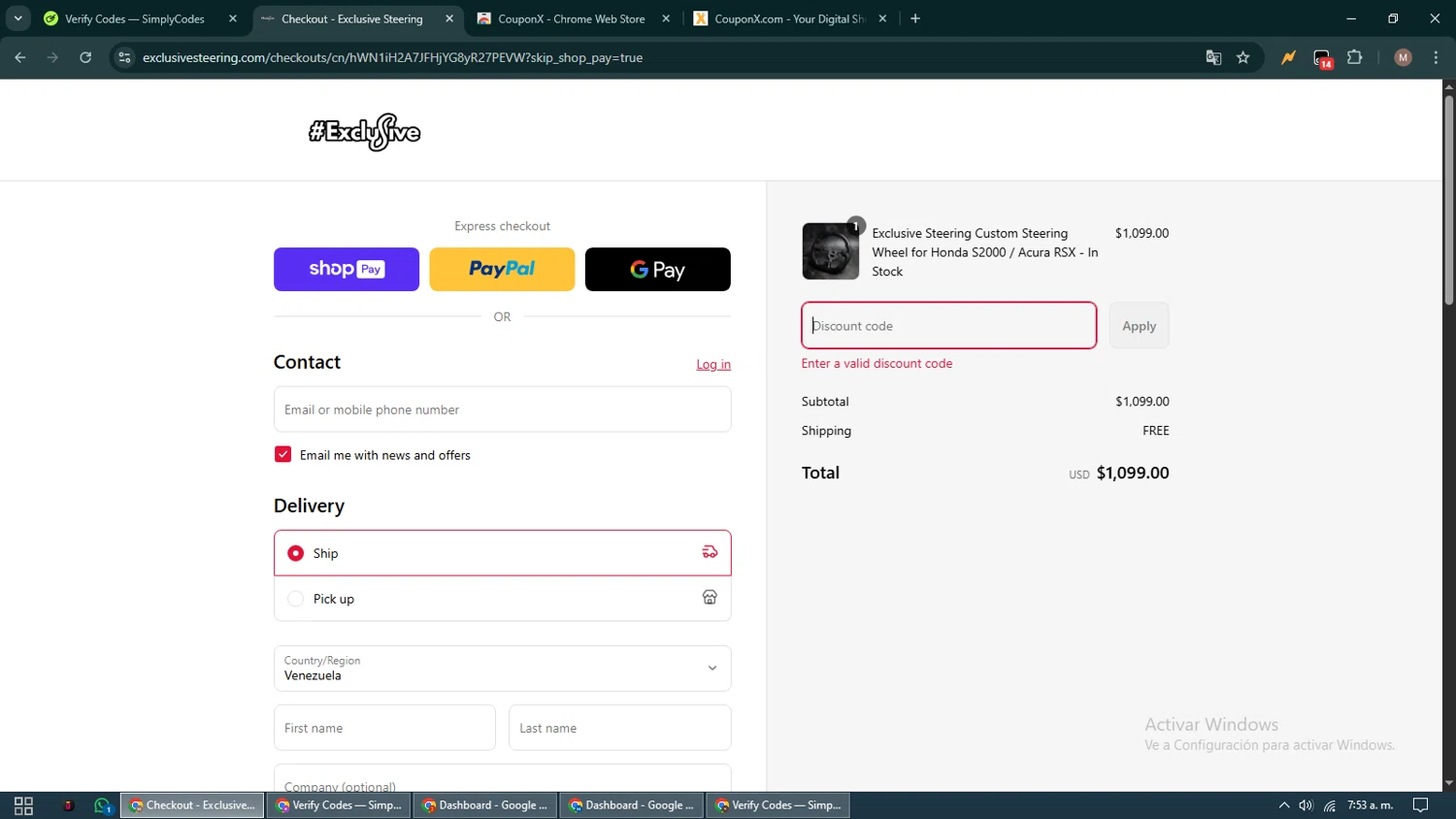Switch to CouponX.com Your Digital tab

pyautogui.click(x=788, y=18)
